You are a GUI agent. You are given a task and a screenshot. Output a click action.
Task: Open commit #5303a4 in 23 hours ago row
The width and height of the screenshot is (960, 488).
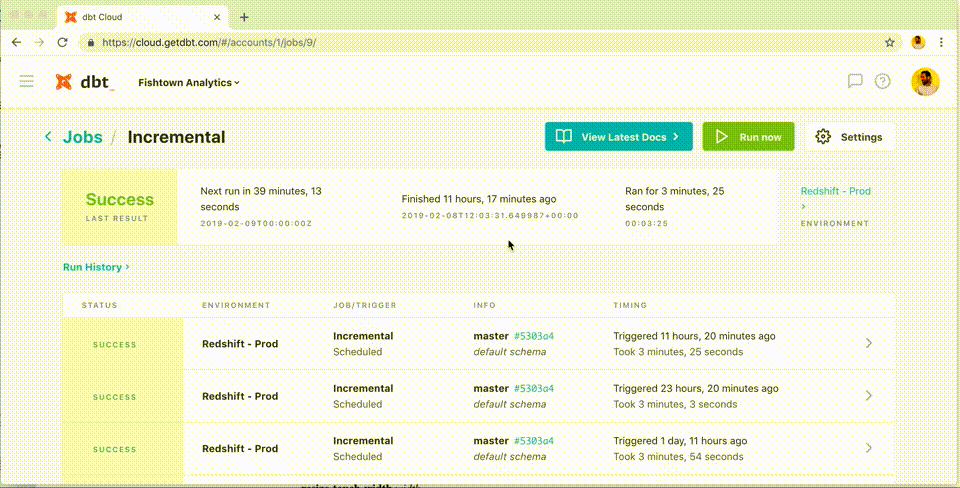[534, 388]
